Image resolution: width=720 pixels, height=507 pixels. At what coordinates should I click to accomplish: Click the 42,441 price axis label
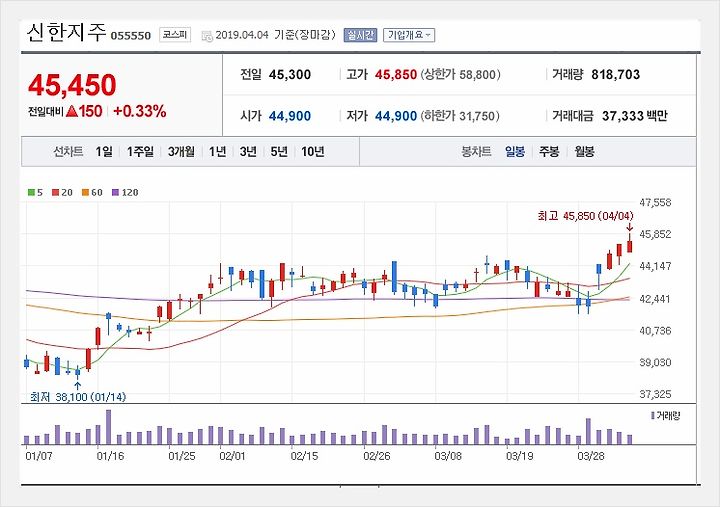click(x=655, y=299)
